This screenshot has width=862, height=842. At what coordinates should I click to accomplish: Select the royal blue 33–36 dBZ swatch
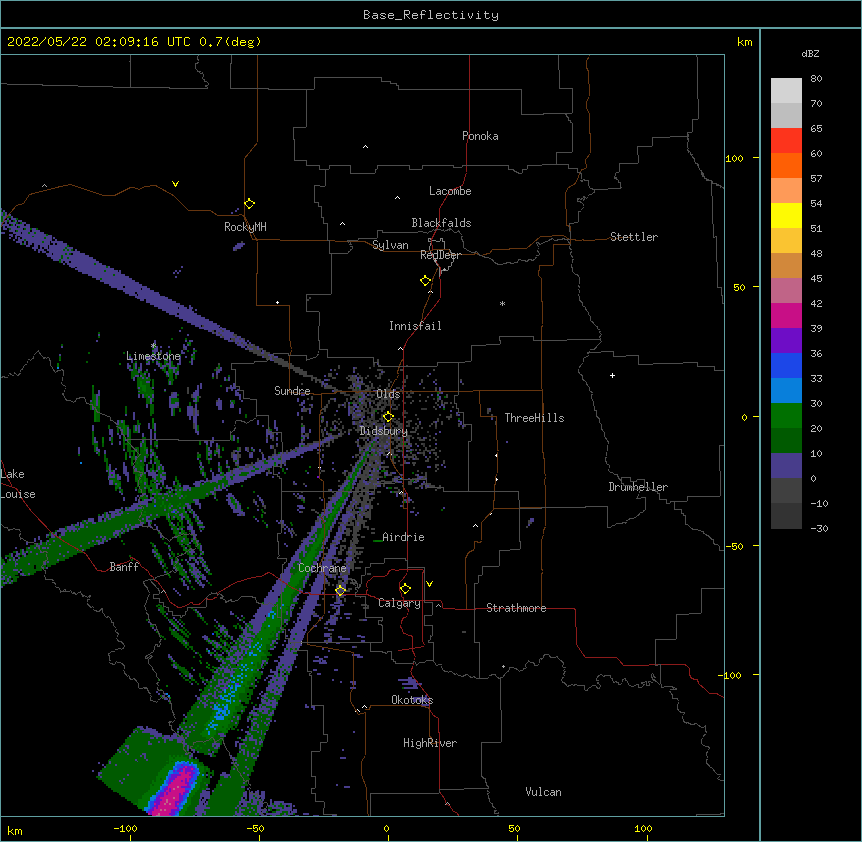point(786,365)
